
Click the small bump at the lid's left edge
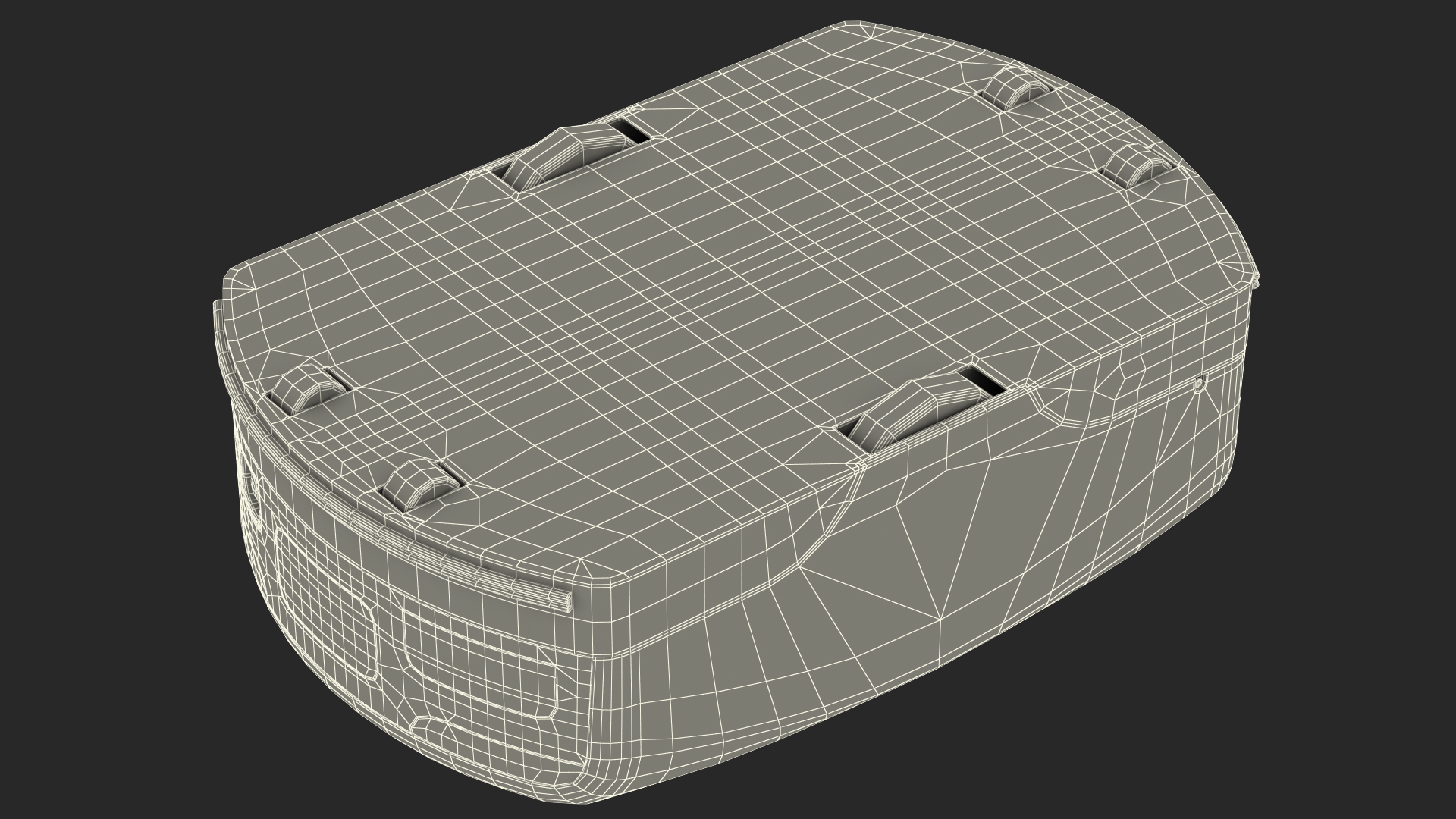pyautogui.click(x=302, y=387)
